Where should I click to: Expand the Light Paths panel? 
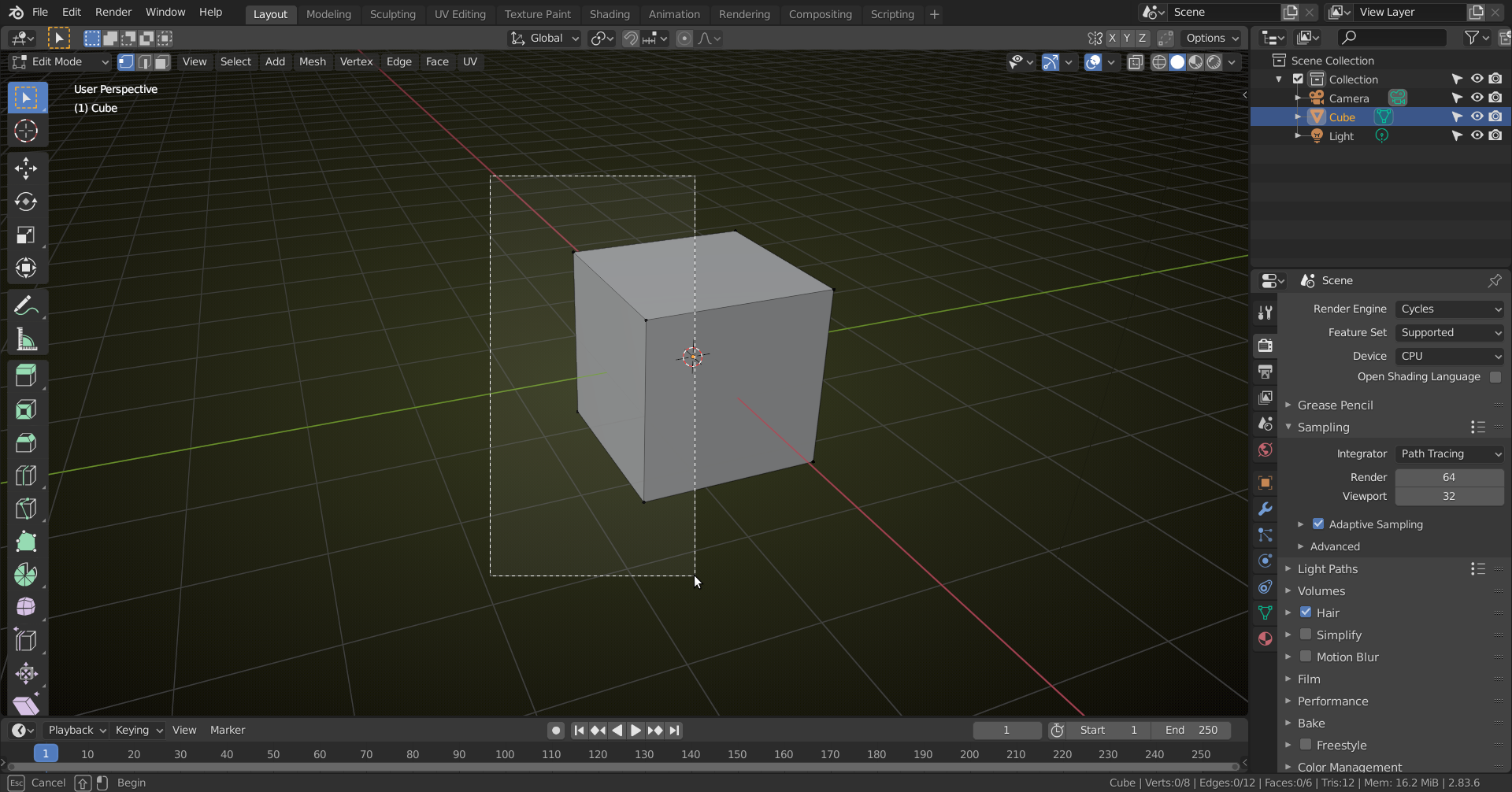pyautogui.click(x=1328, y=568)
